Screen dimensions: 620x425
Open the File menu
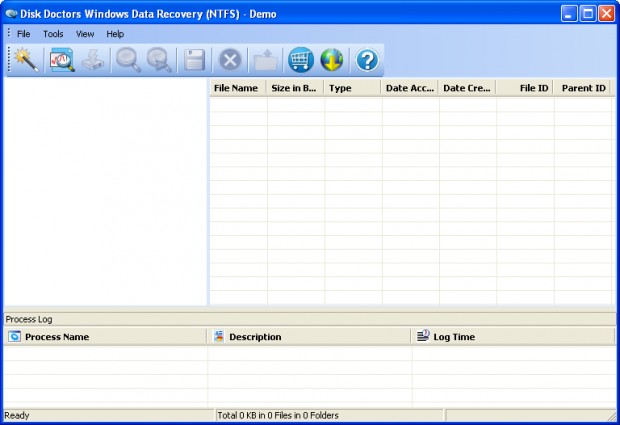[23, 34]
